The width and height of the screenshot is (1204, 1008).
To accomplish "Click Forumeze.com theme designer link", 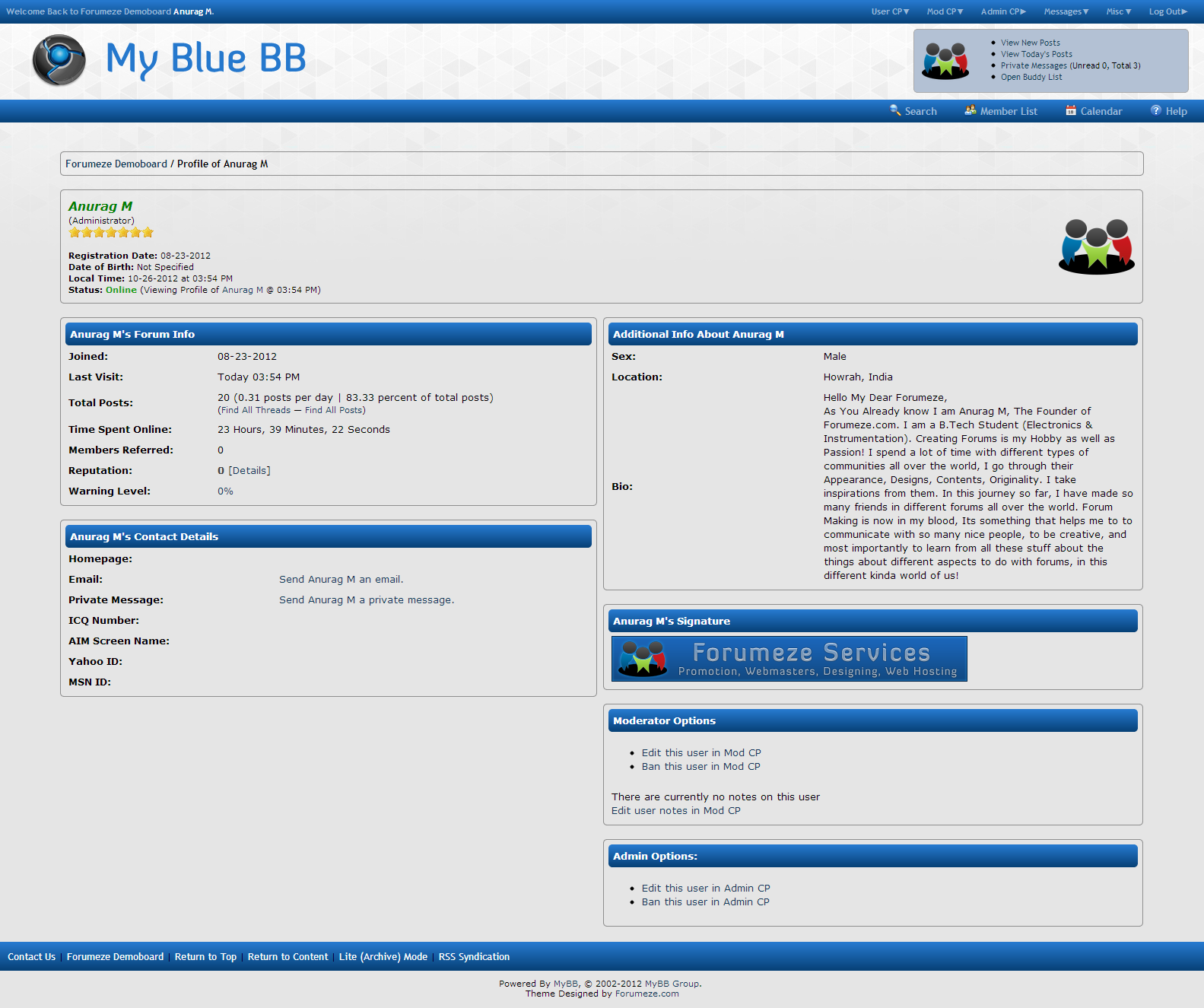I will [x=647, y=994].
